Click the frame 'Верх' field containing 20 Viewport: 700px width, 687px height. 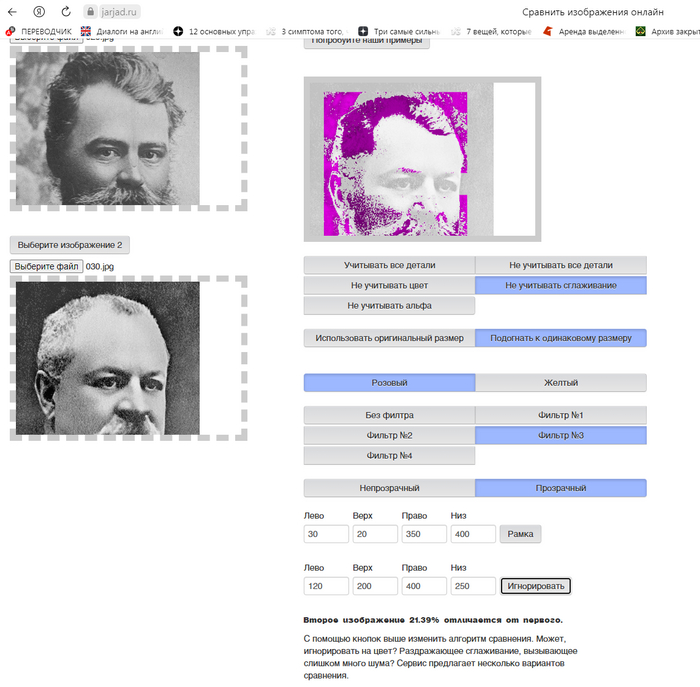tap(375, 534)
